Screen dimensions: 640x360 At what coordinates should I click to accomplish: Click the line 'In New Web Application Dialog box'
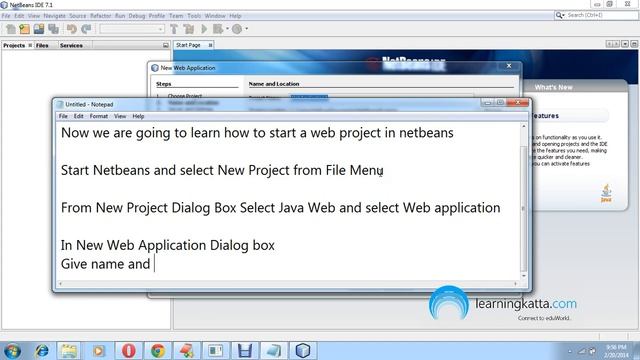[168, 245]
